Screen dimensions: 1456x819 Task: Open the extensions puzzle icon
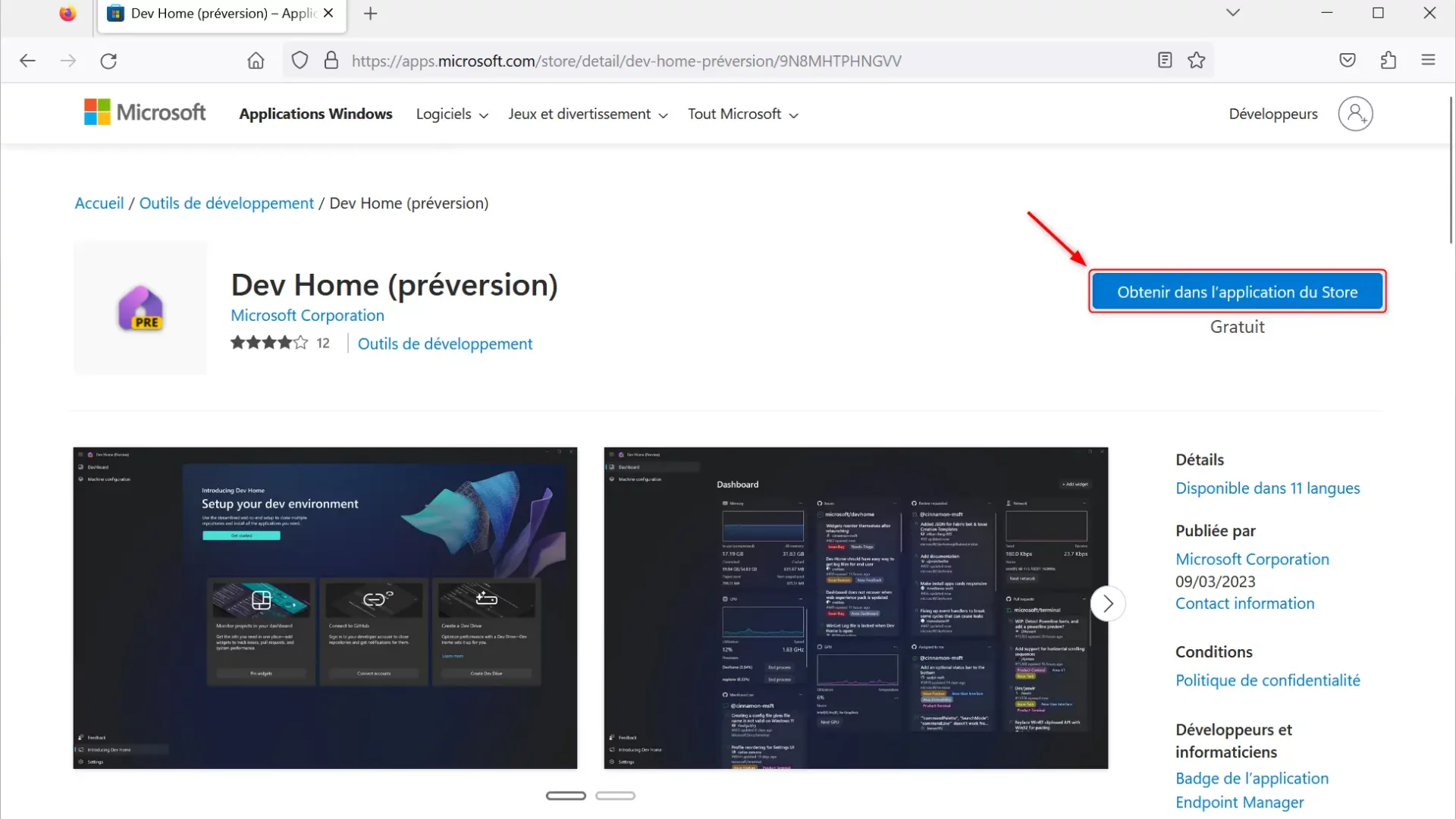1389,61
